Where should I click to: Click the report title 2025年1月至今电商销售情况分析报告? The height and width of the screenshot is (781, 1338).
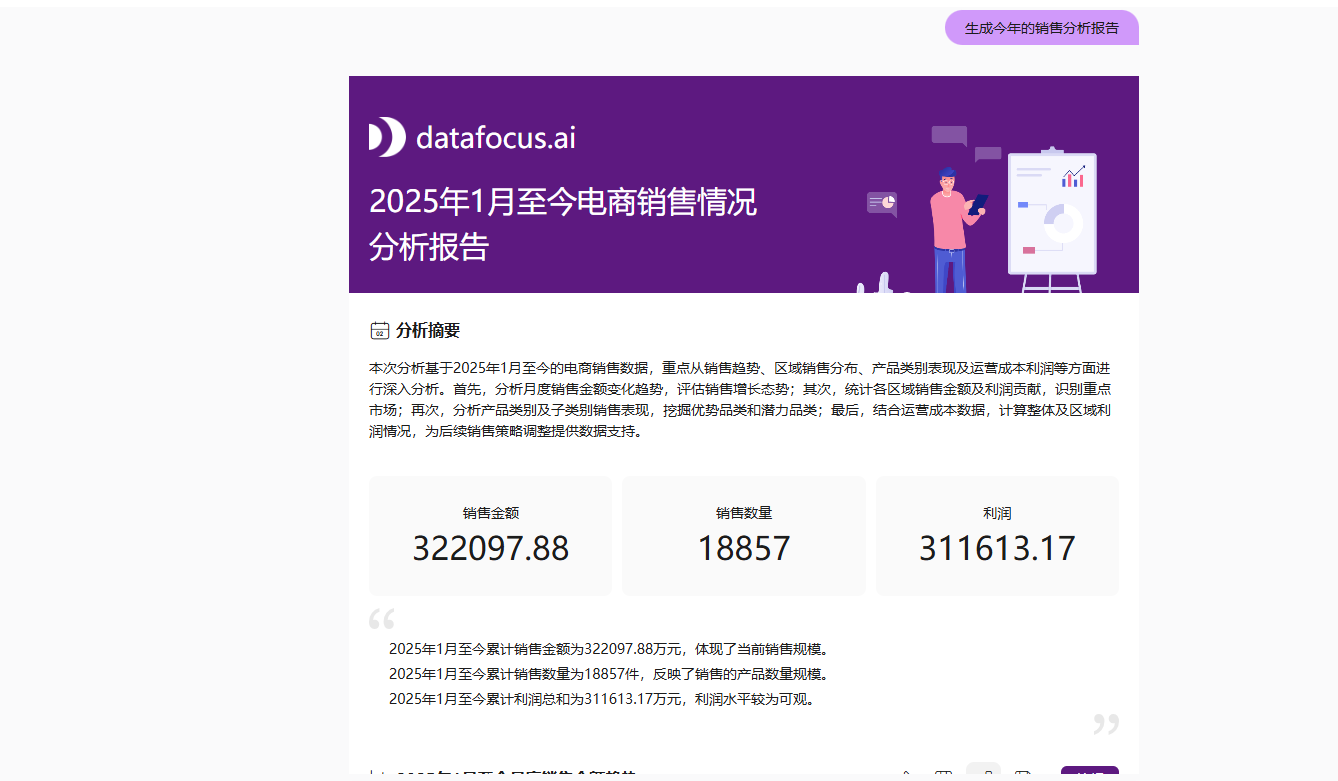[563, 226]
